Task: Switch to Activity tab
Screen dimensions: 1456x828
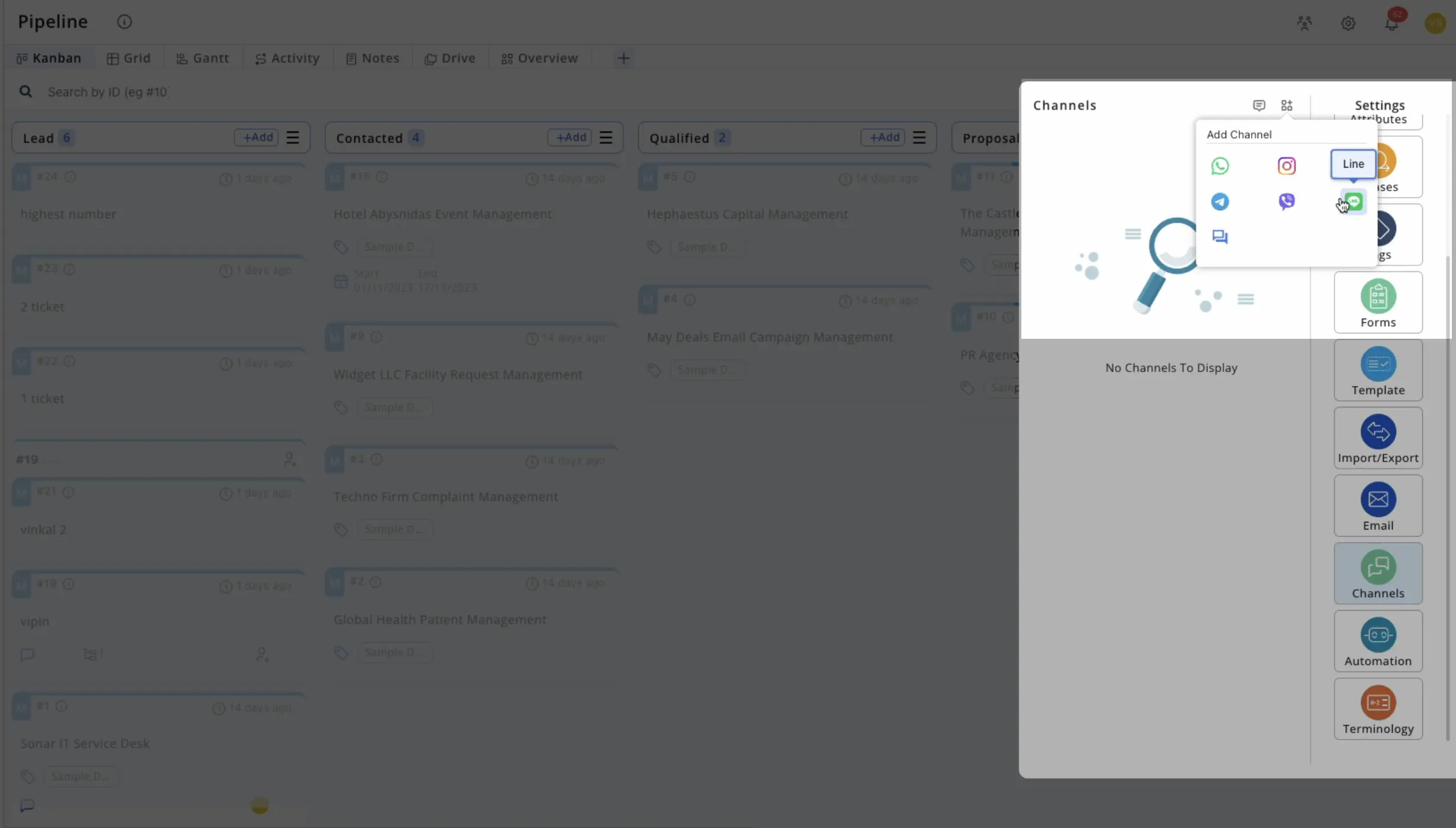Action: [x=287, y=58]
